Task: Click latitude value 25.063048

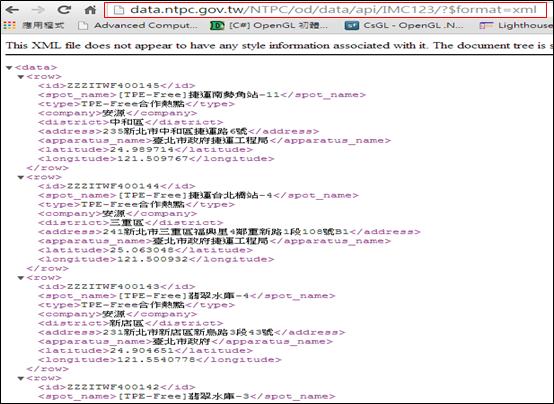Action: (x=142, y=250)
